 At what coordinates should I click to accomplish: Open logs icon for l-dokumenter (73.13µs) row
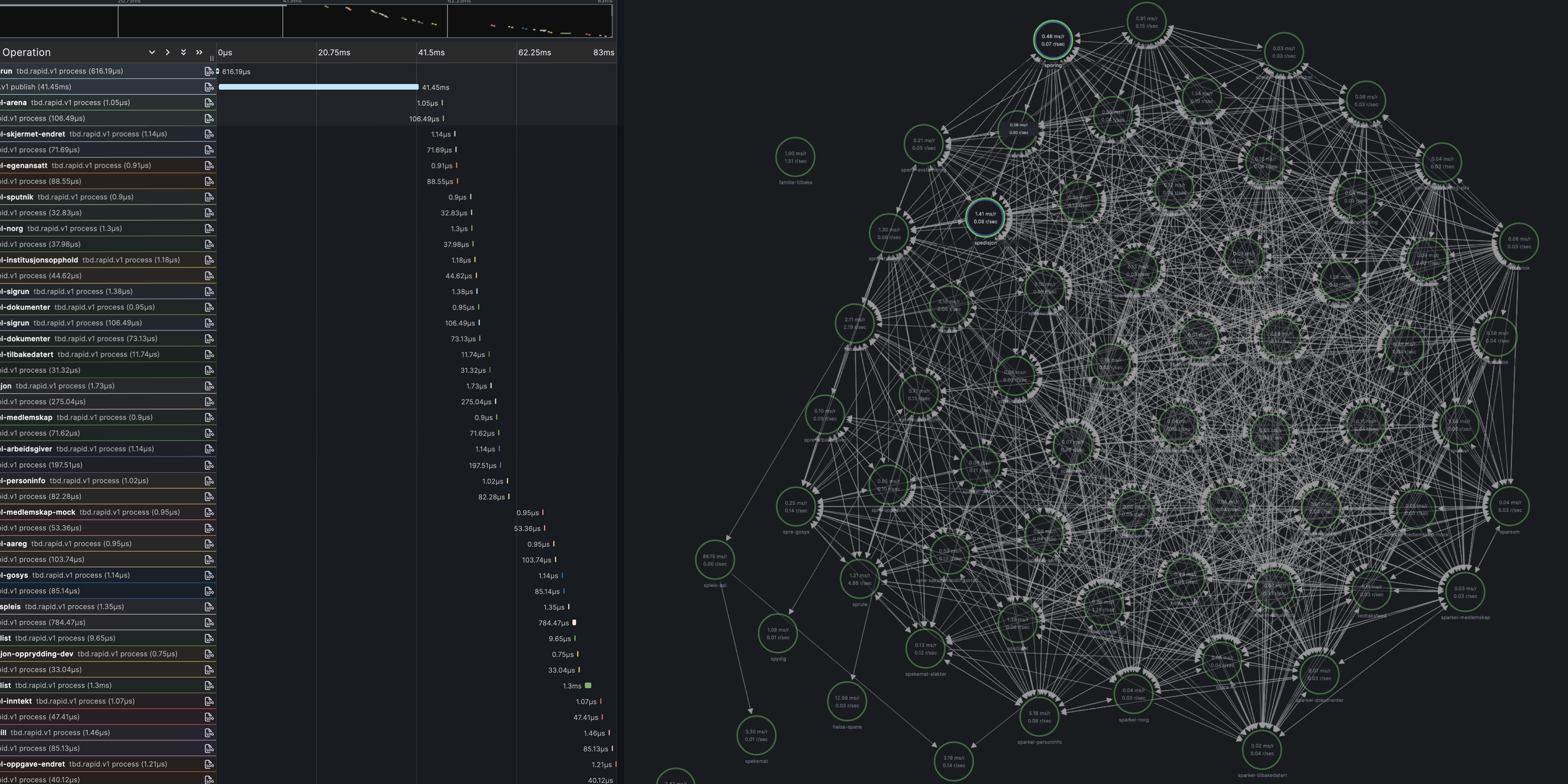[x=209, y=339]
